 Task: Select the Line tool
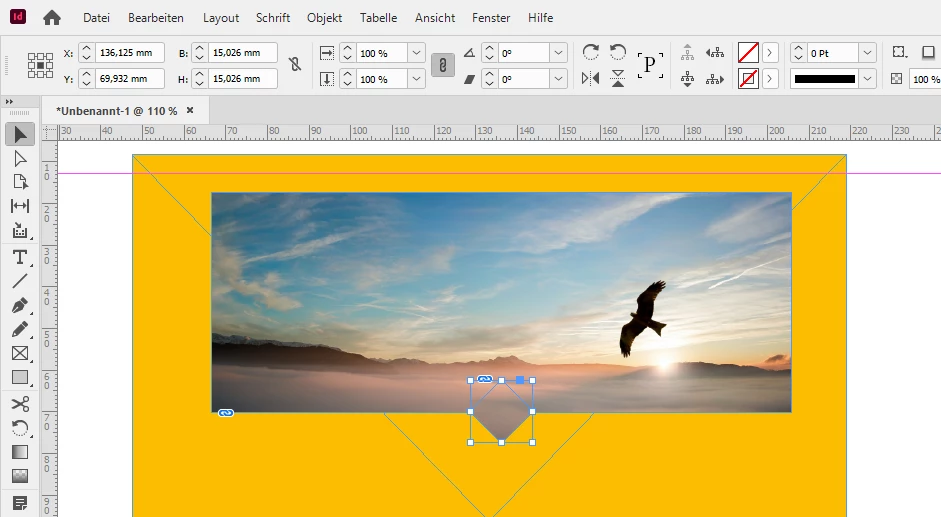(20, 281)
